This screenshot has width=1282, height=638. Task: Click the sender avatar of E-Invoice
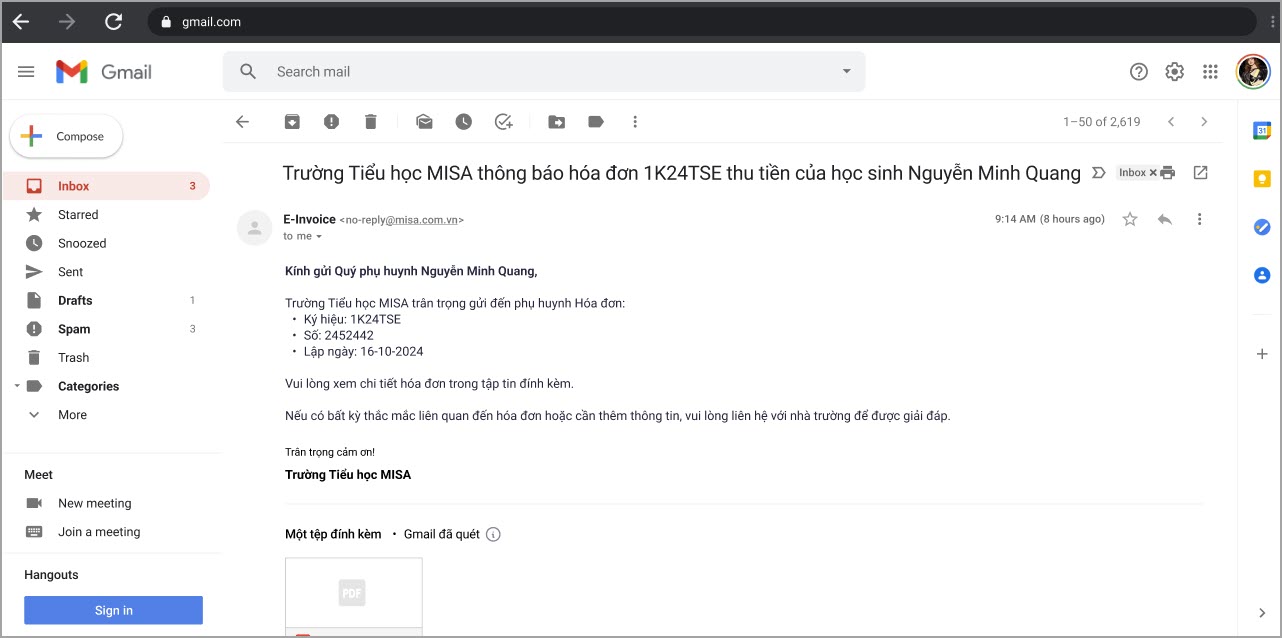tap(254, 228)
